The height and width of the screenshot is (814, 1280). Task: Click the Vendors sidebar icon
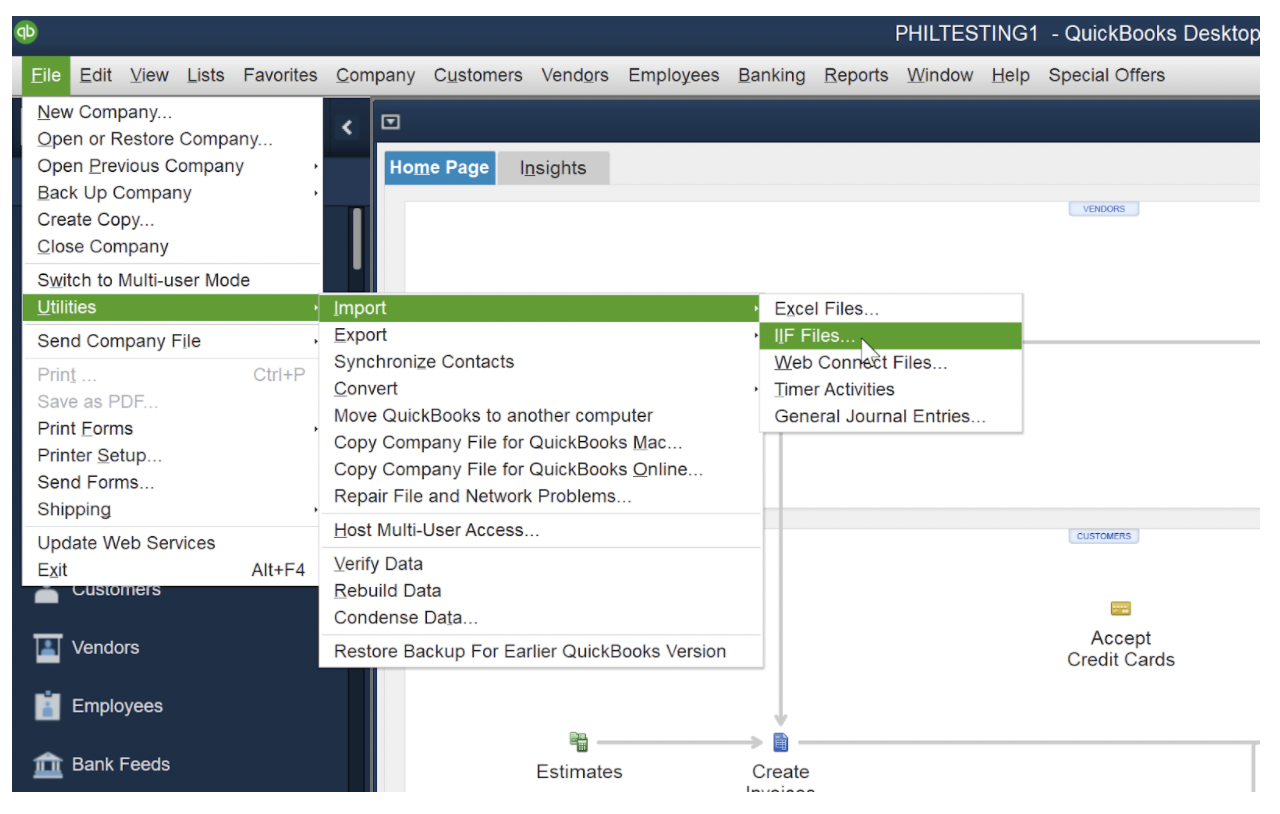tap(47, 648)
